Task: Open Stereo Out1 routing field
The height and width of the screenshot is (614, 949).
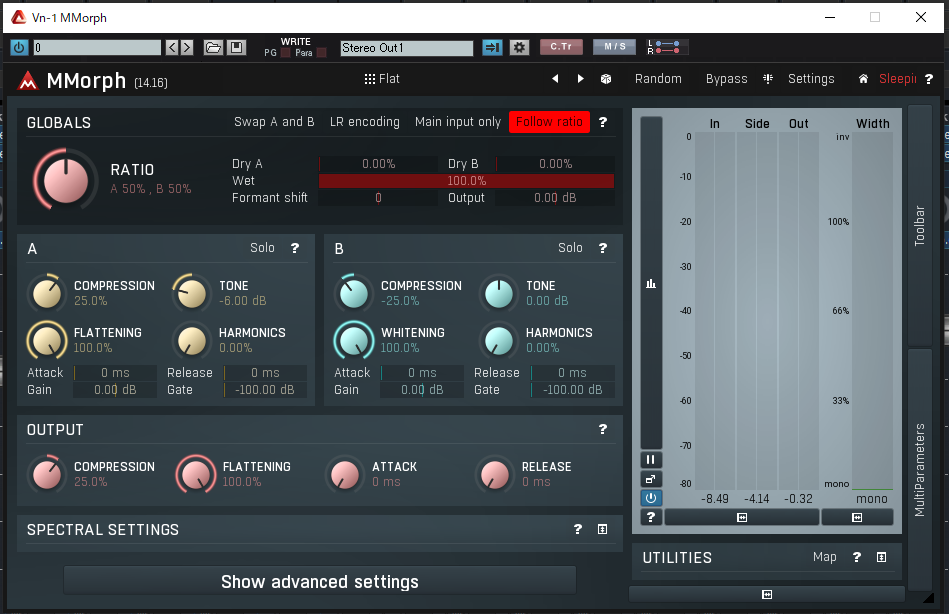Action: 407,48
